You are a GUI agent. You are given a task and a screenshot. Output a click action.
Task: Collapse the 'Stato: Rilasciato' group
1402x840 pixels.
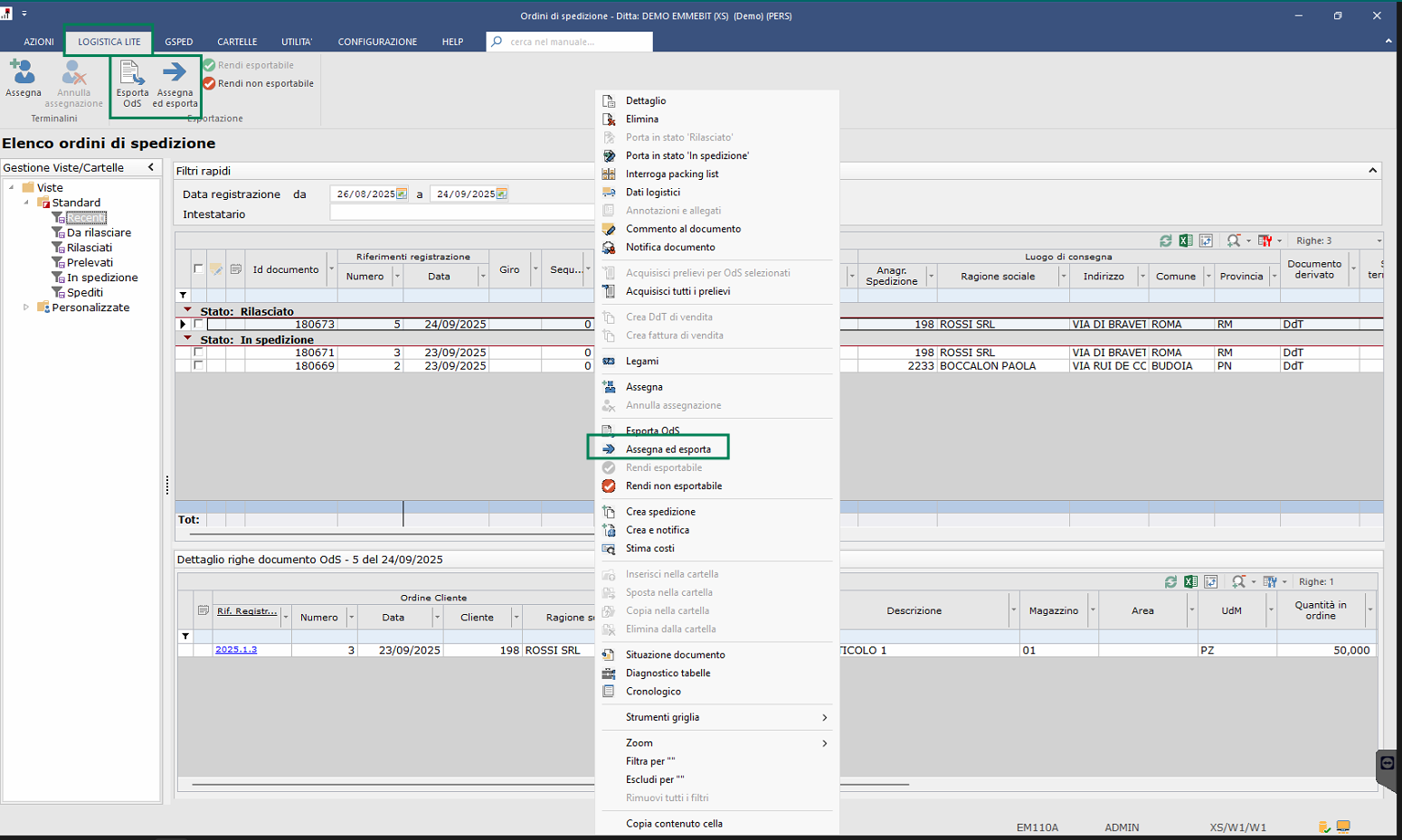pyautogui.click(x=187, y=310)
